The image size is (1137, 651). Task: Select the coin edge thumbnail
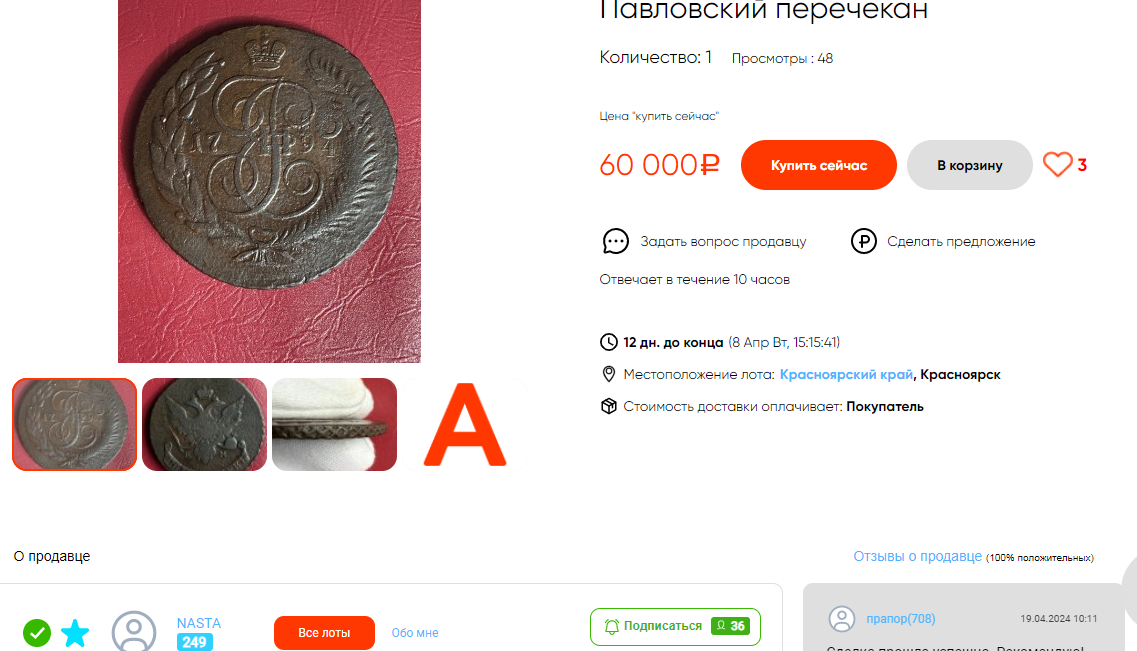pyautogui.click(x=334, y=424)
